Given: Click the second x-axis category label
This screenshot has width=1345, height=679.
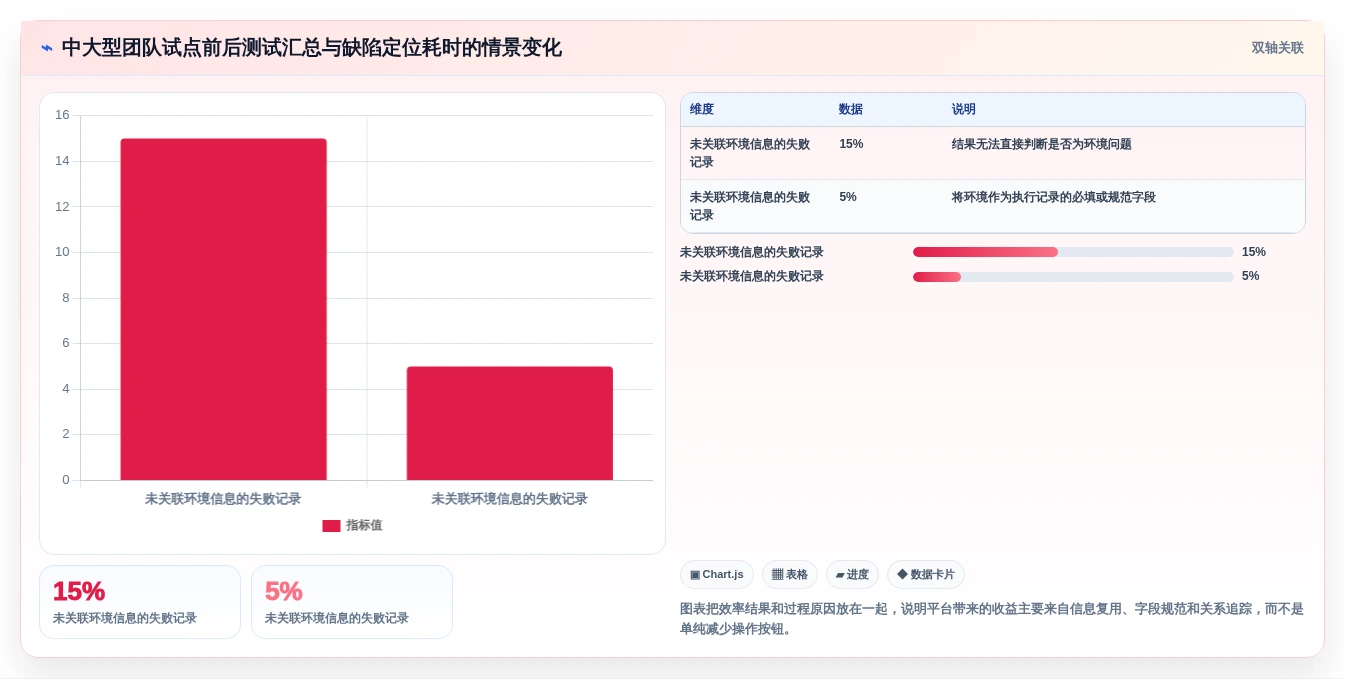Looking at the screenshot, I should tap(510, 499).
